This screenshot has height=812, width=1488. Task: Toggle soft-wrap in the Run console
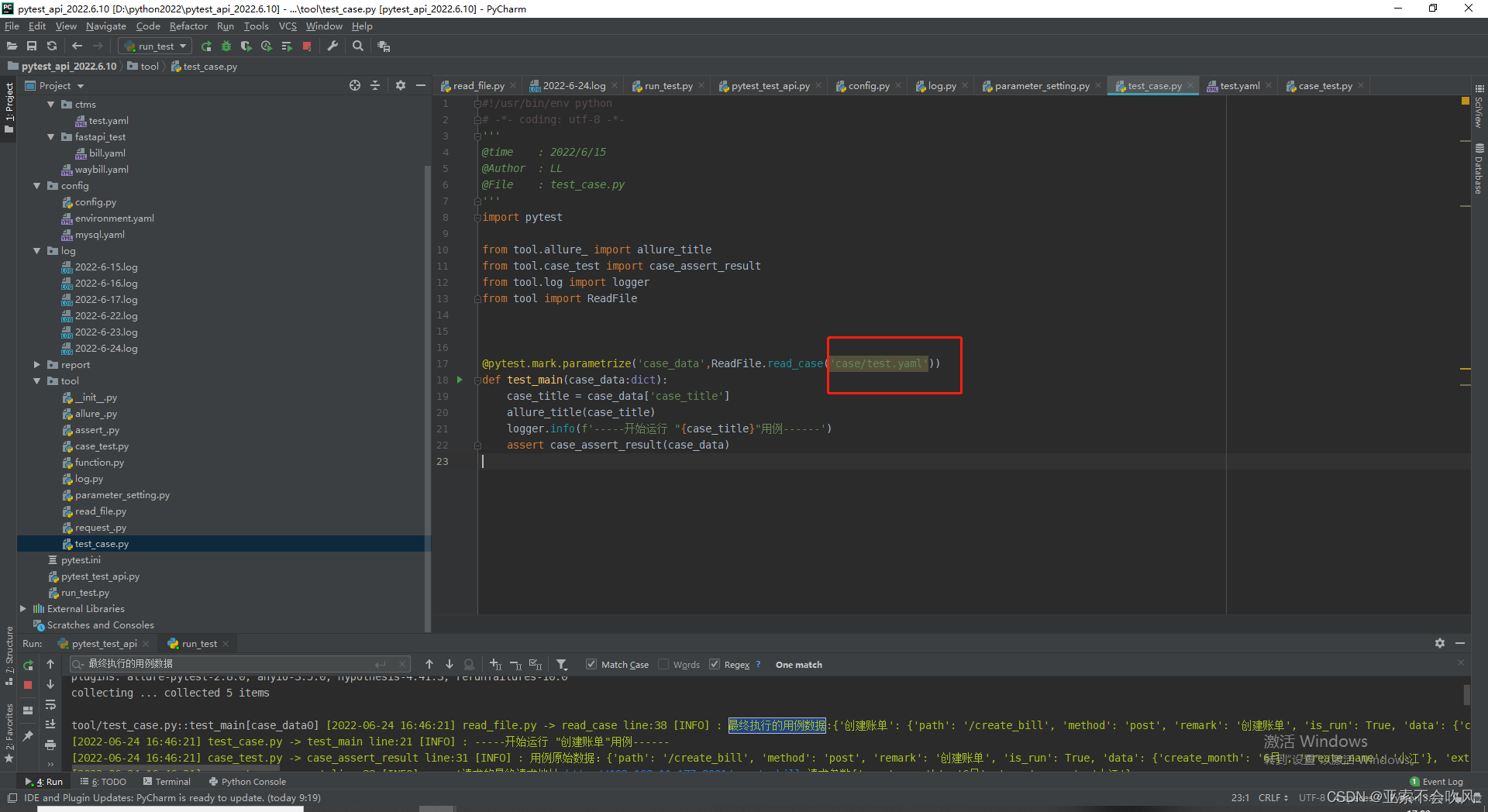[x=50, y=705]
